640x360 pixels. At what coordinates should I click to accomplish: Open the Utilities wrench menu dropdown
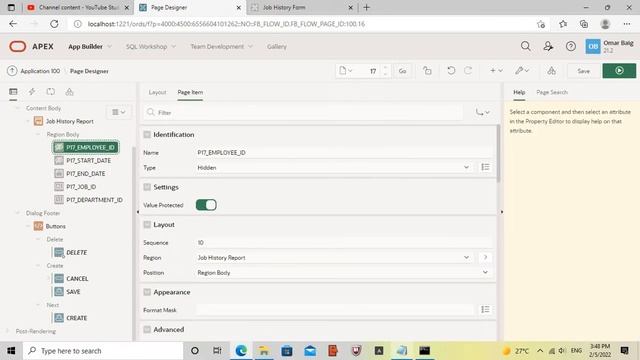click(x=522, y=71)
